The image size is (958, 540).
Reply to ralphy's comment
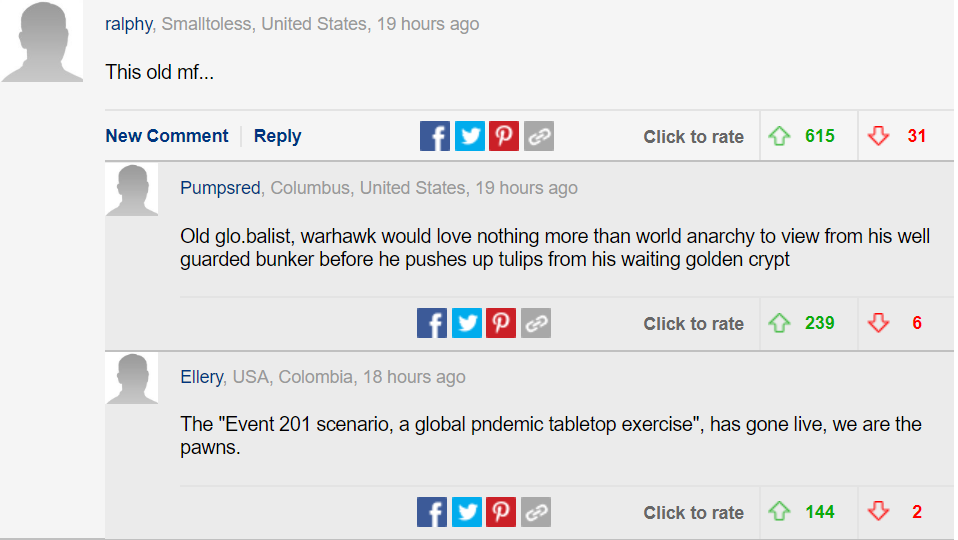click(277, 136)
